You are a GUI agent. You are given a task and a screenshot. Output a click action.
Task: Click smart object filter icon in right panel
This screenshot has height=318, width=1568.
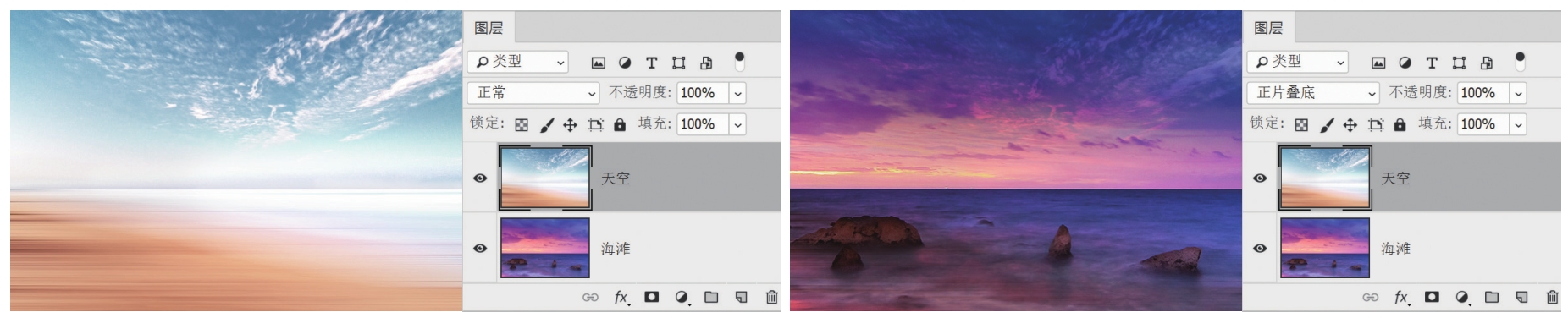(x=1487, y=63)
